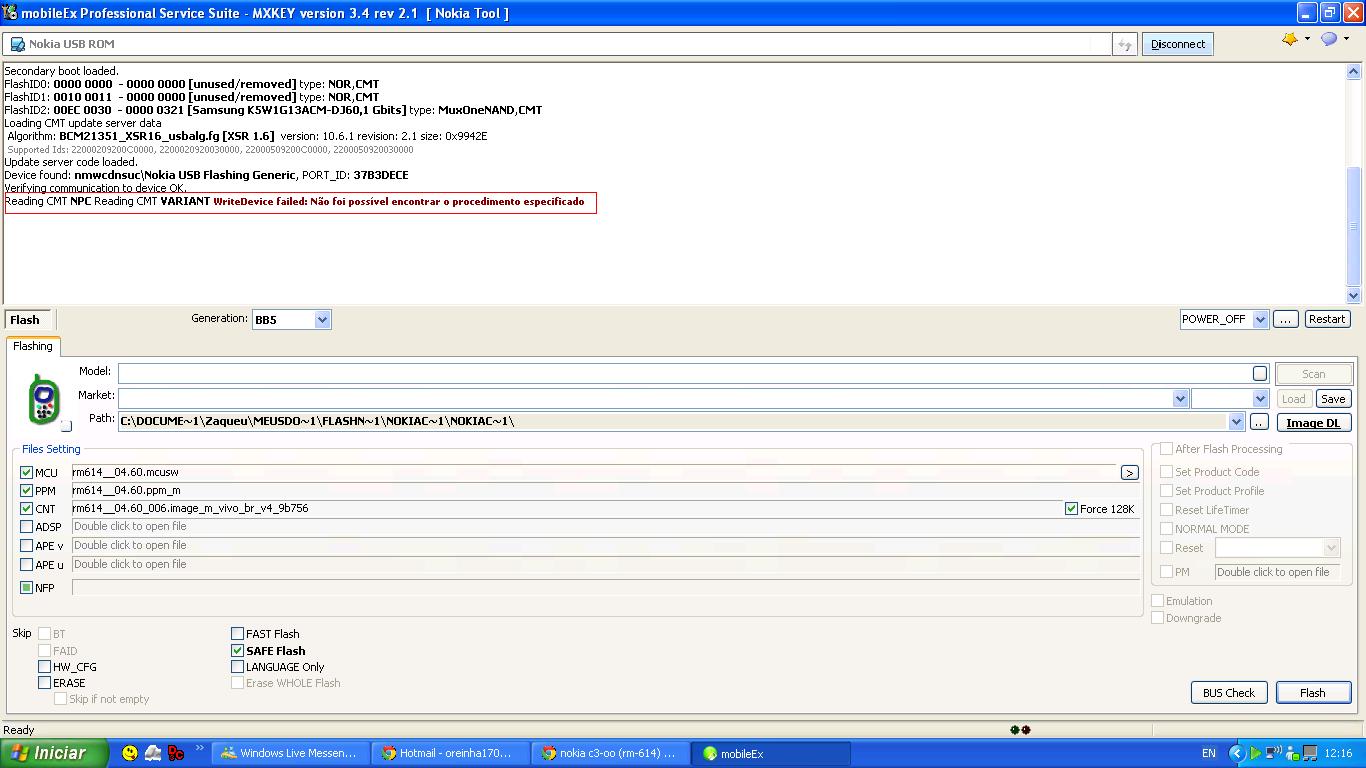The height and width of the screenshot is (768, 1366).
Task: Click the EN language indicator
Action: [x=1208, y=753]
